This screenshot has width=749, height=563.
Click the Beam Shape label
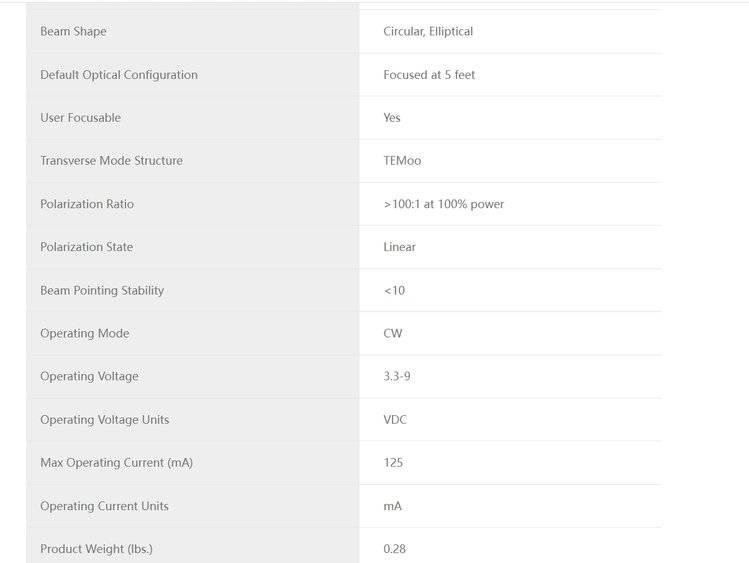coord(73,32)
